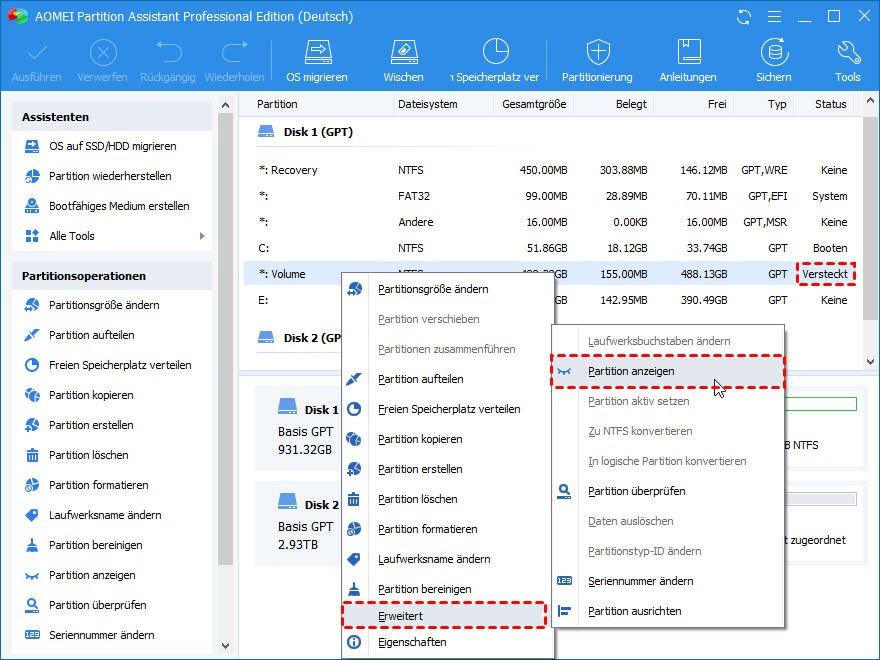The image size is (880, 660).
Task: Choose Partition kopieren in the context menu
Action: [447, 439]
